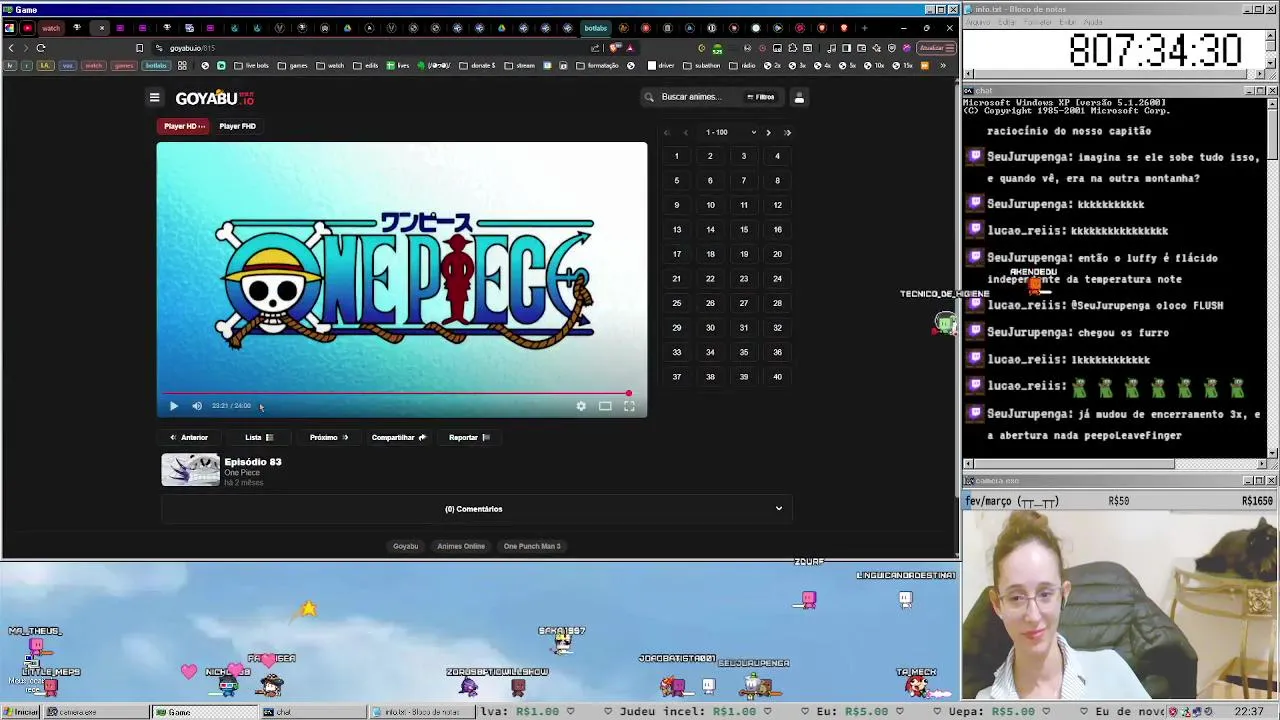Click the One Punch Man 3 footer link

532,546
